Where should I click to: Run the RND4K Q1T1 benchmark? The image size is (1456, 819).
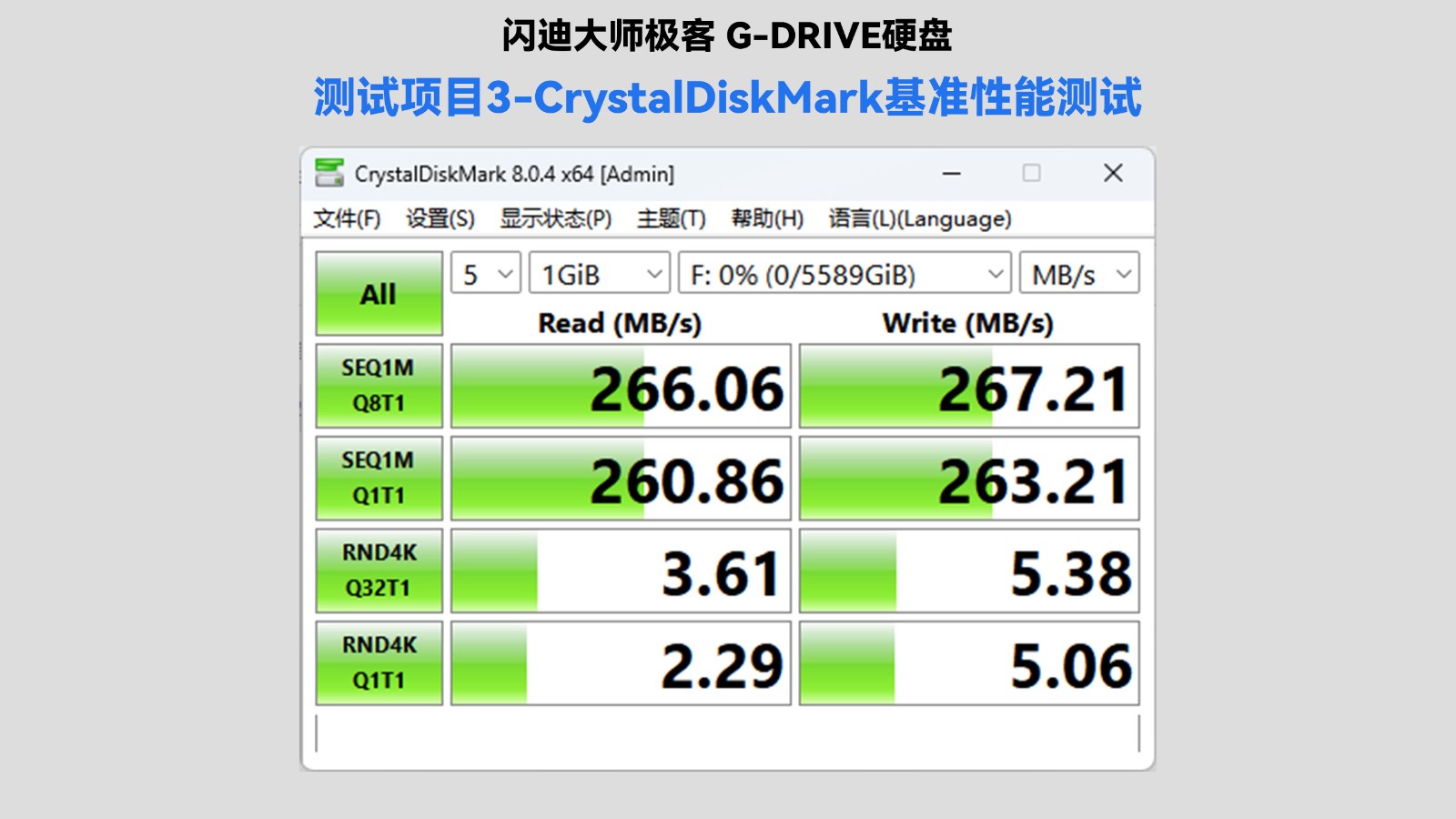(379, 662)
